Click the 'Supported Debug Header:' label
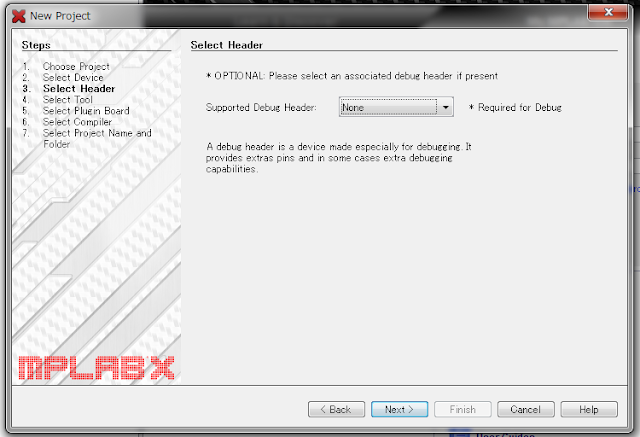The image size is (640, 437). click(261, 107)
